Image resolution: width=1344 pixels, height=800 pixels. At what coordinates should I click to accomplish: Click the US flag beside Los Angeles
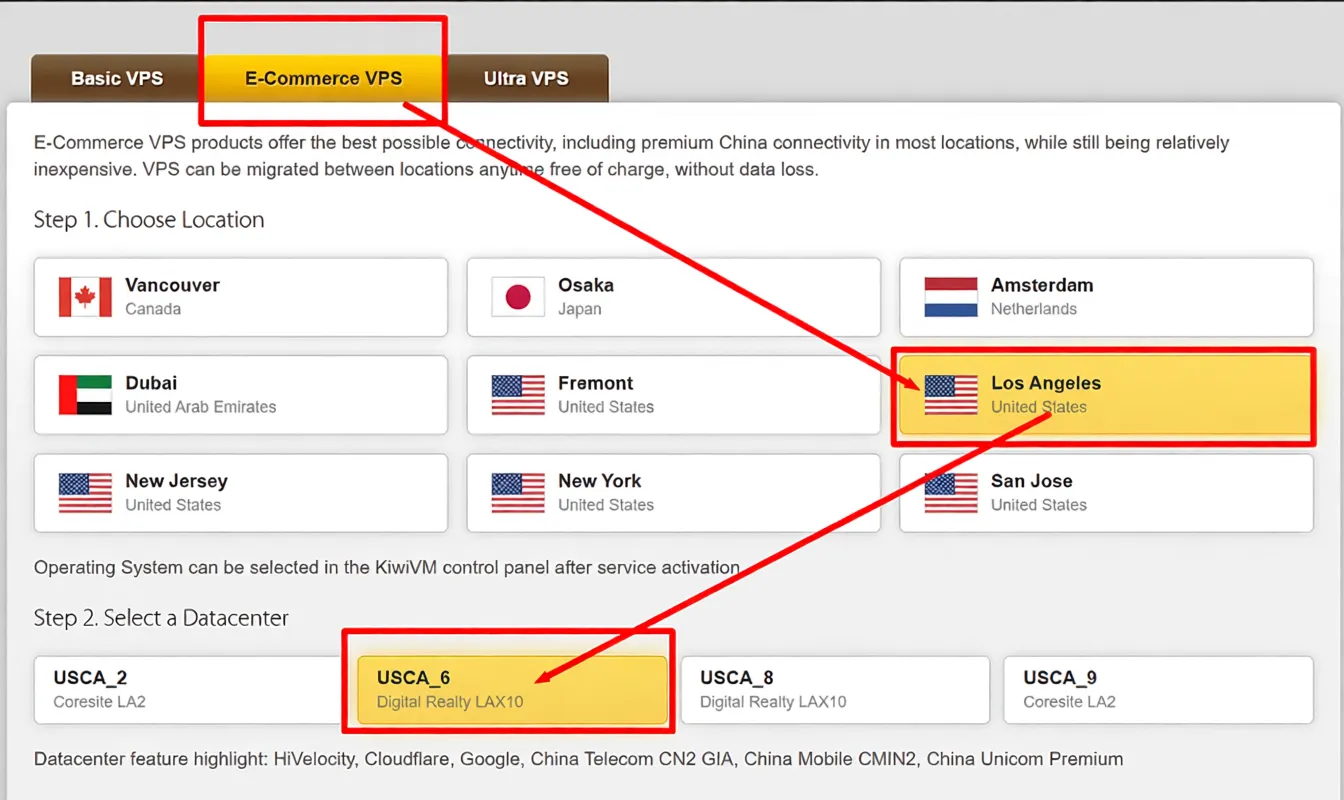[951, 395]
